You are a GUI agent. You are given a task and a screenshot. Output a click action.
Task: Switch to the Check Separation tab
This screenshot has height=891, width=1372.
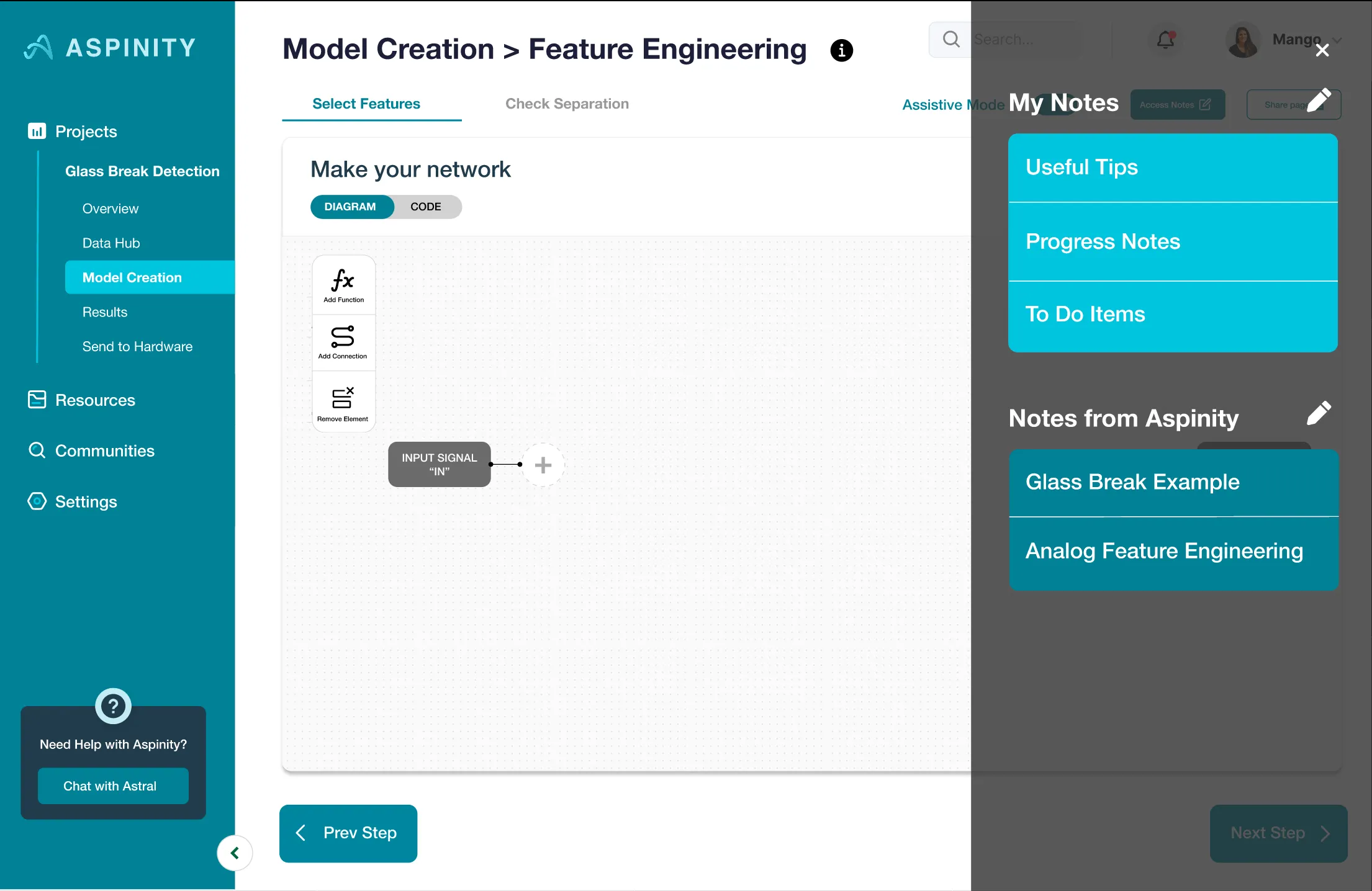click(567, 104)
